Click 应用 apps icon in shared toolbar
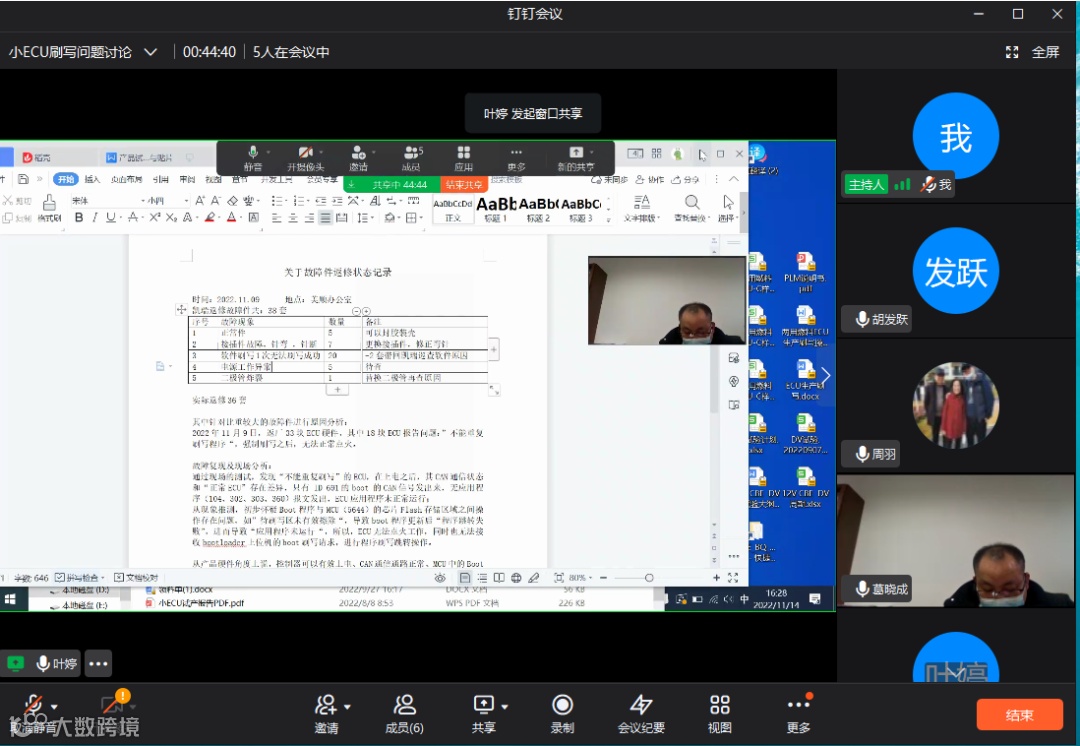1080x746 pixels. point(464,158)
